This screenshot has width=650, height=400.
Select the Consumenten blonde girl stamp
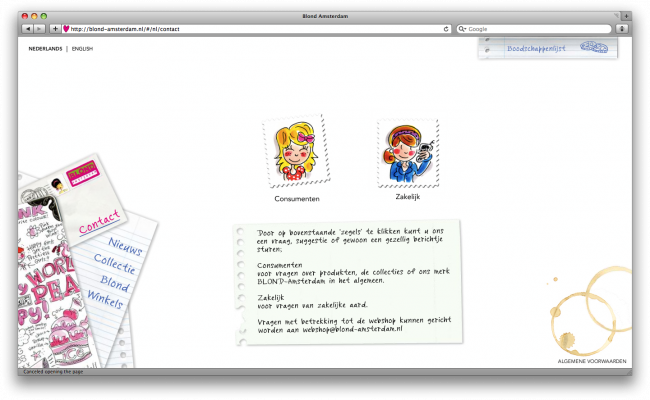tap(296, 151)
